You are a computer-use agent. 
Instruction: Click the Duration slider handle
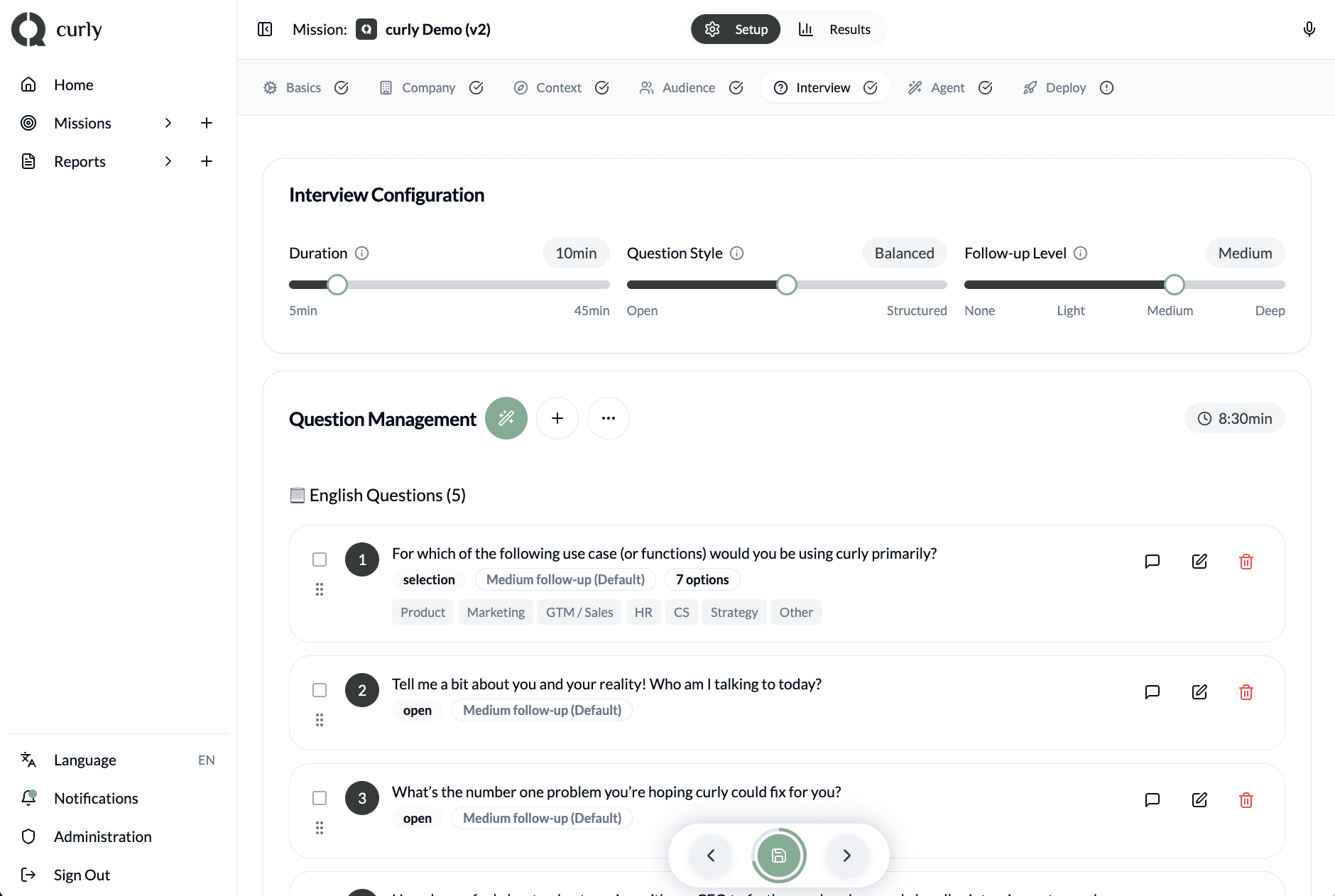pos(337,285)
